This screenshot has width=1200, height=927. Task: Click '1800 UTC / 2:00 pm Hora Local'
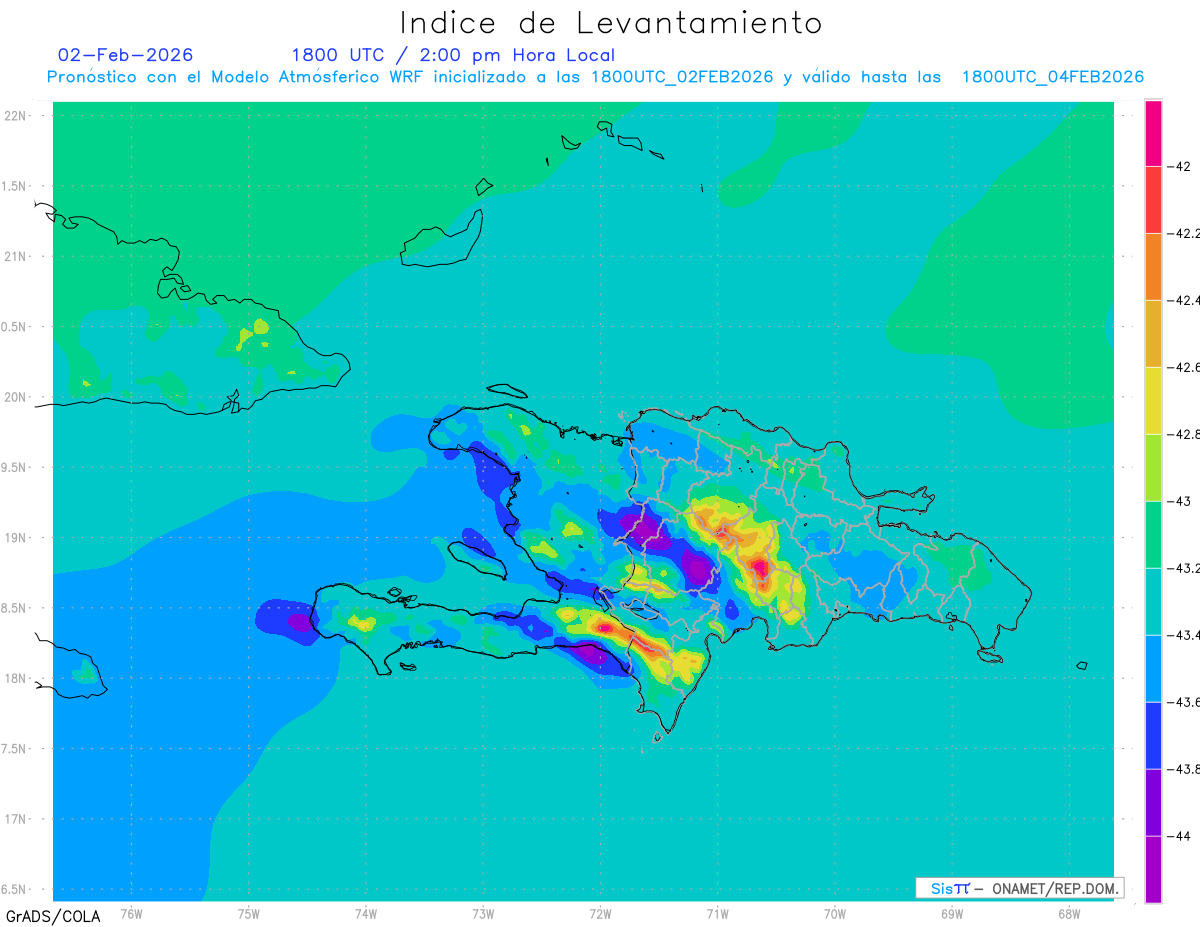[453, 55]
